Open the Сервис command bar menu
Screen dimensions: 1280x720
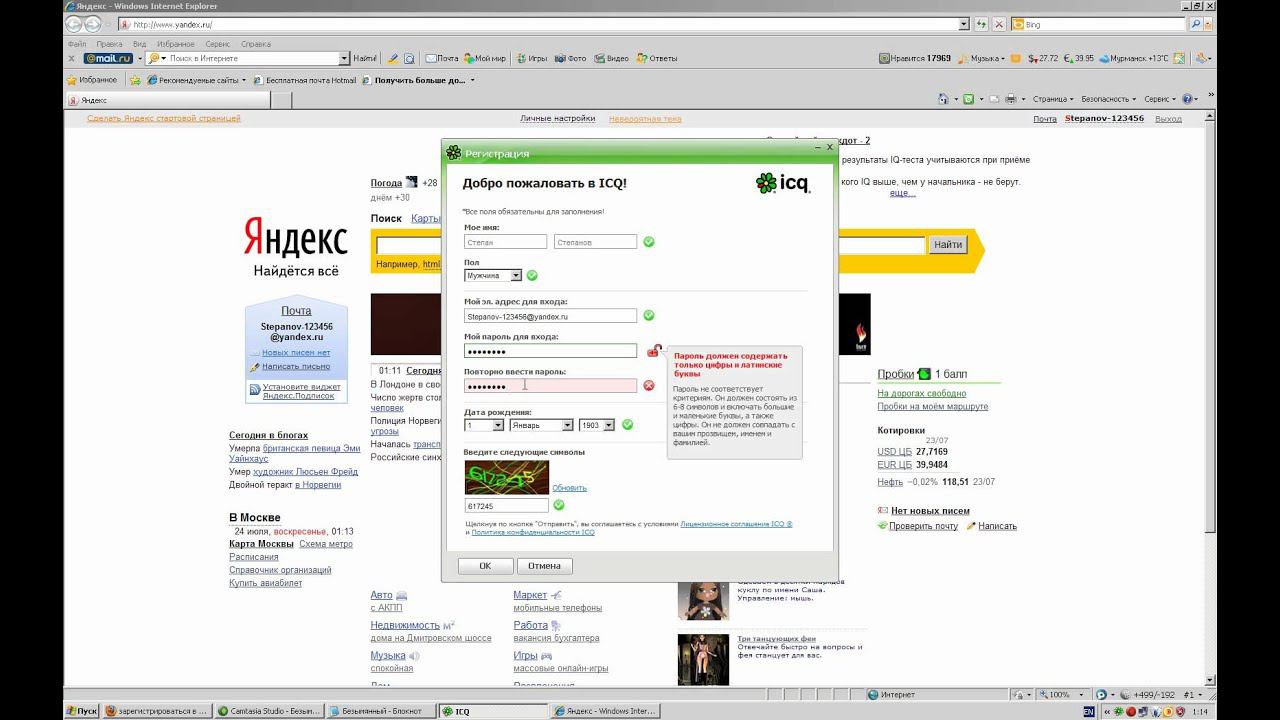[x=1160, y=99]
